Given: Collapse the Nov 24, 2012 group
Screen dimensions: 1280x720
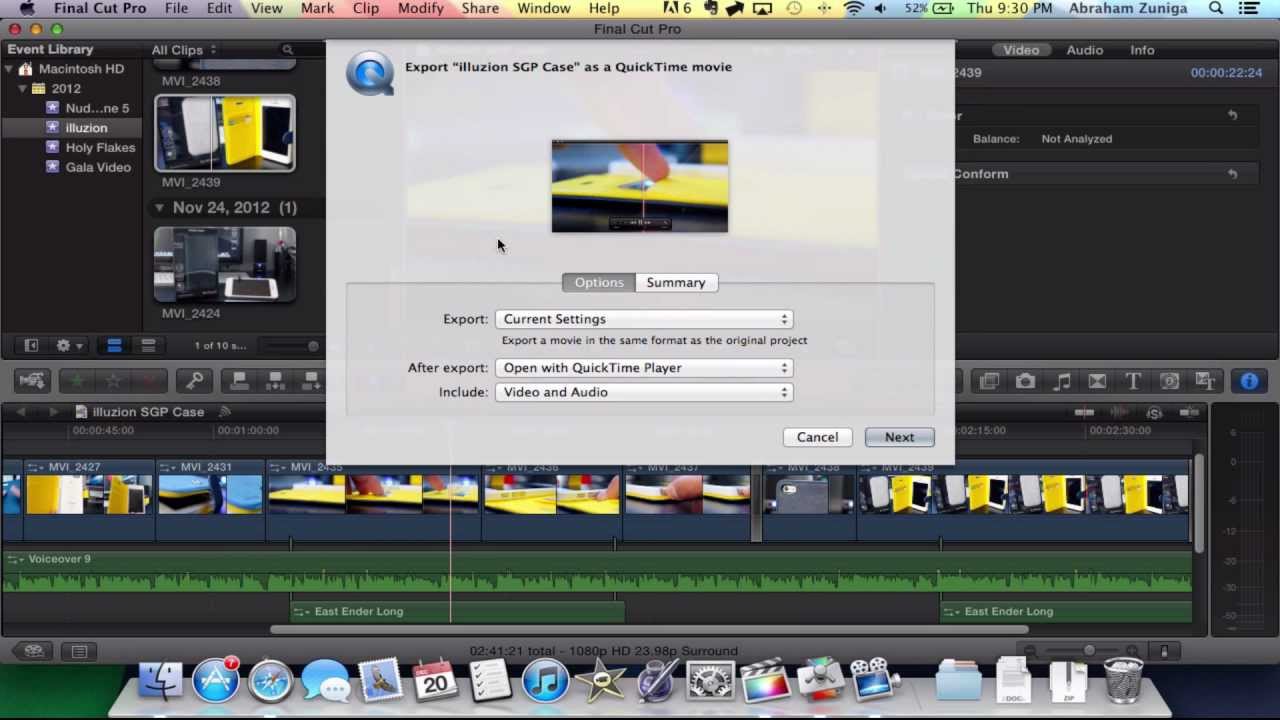Looking at the screenshot, I should pos(159,208).
